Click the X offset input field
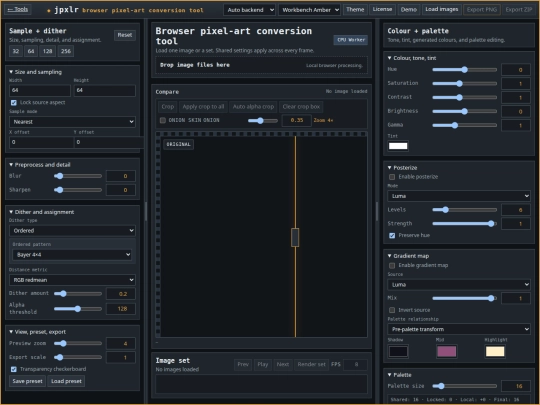540x405 pixels. coord(41,142)
